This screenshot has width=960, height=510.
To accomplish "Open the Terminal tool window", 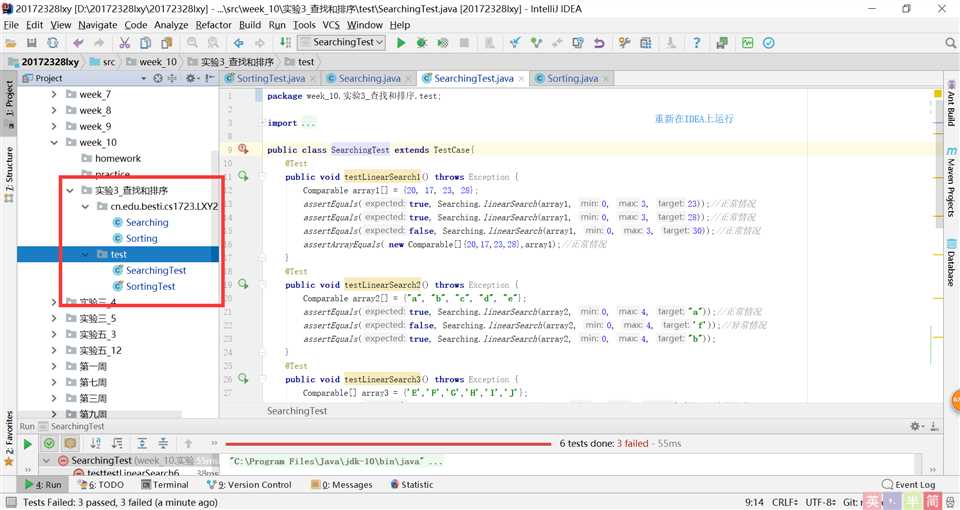I will (165, 484).
